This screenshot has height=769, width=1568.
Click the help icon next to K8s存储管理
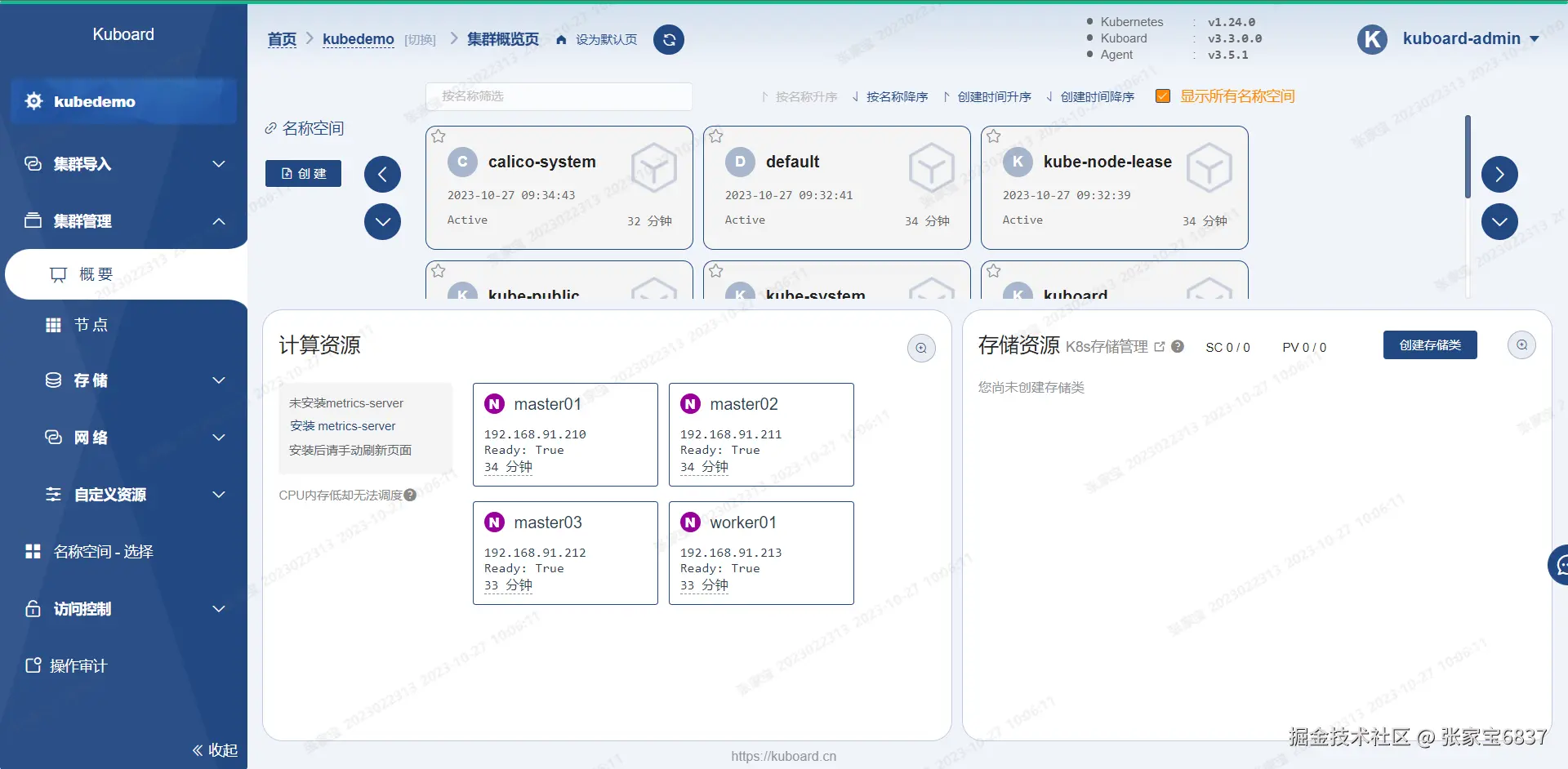point(1178,346)
